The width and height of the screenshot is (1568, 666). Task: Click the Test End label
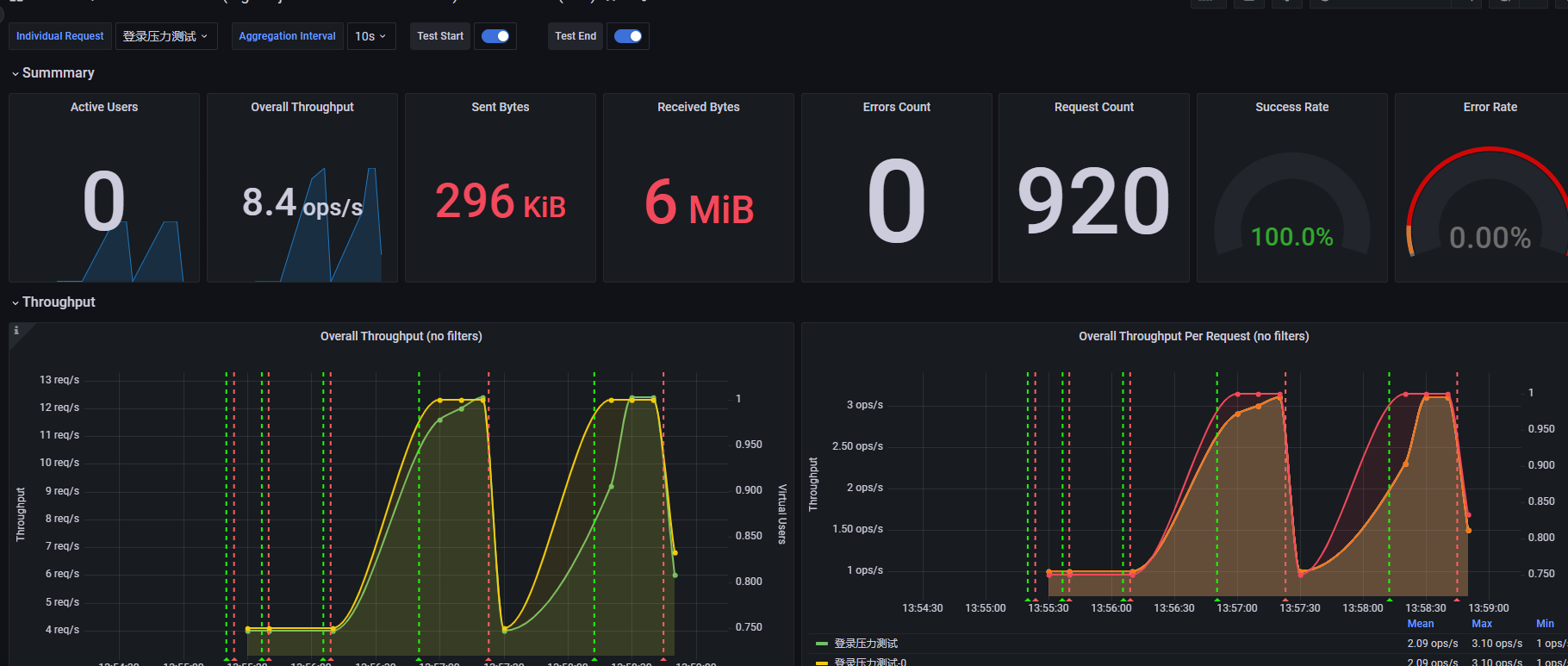pyautogui.click(x=576, y=36)
